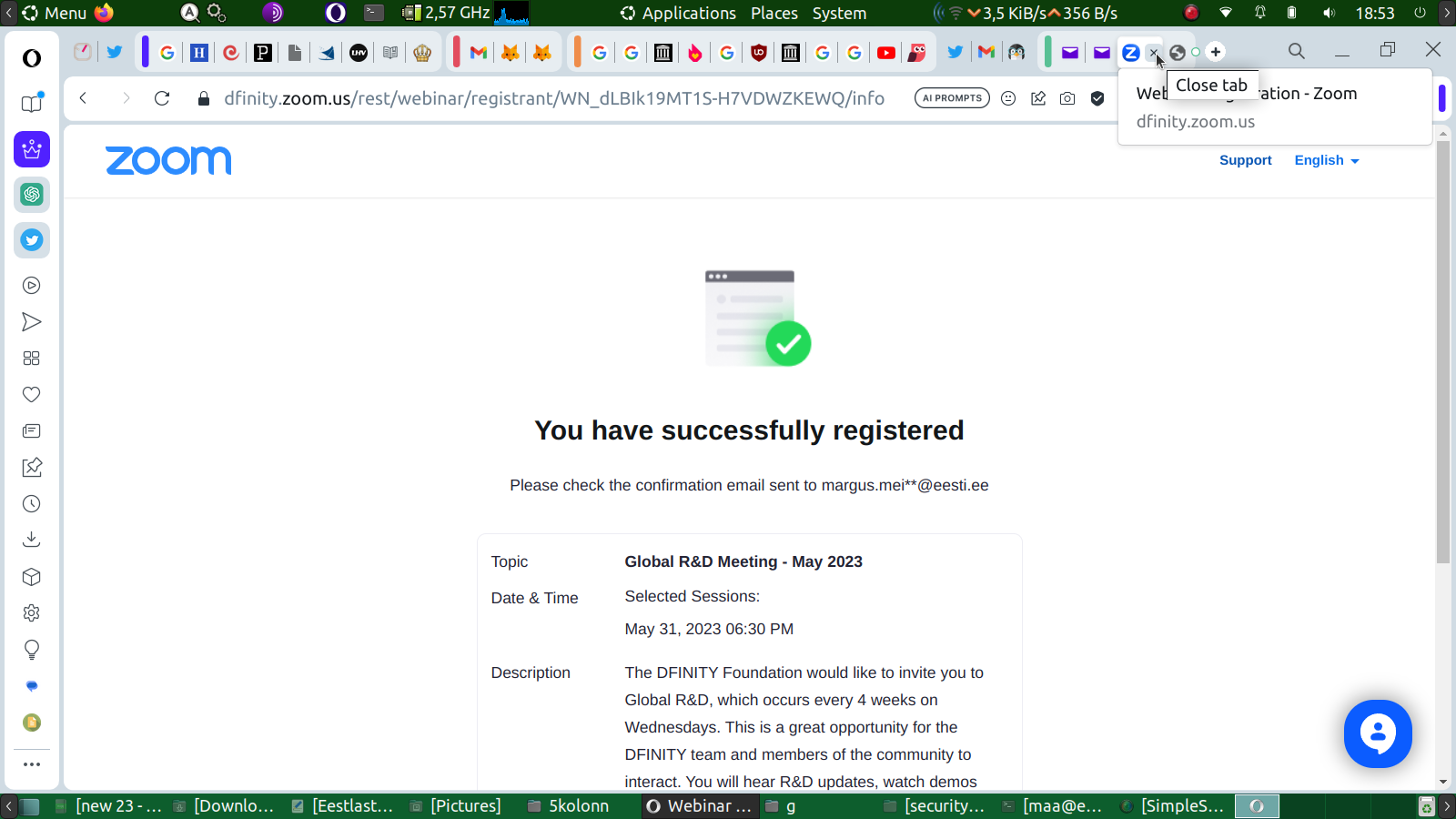1456x819 pixels.
Task: Open the Extensions cube icon
Action: [x=32, y=577]
